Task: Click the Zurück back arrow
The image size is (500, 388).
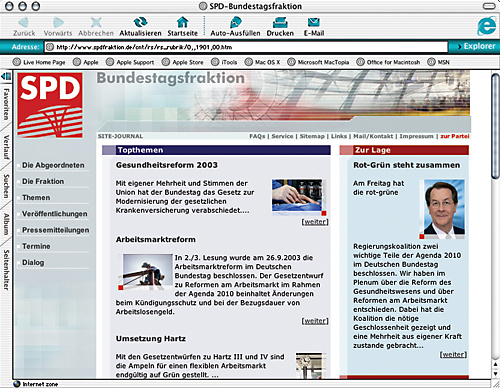Action: [x=24, y=22]
